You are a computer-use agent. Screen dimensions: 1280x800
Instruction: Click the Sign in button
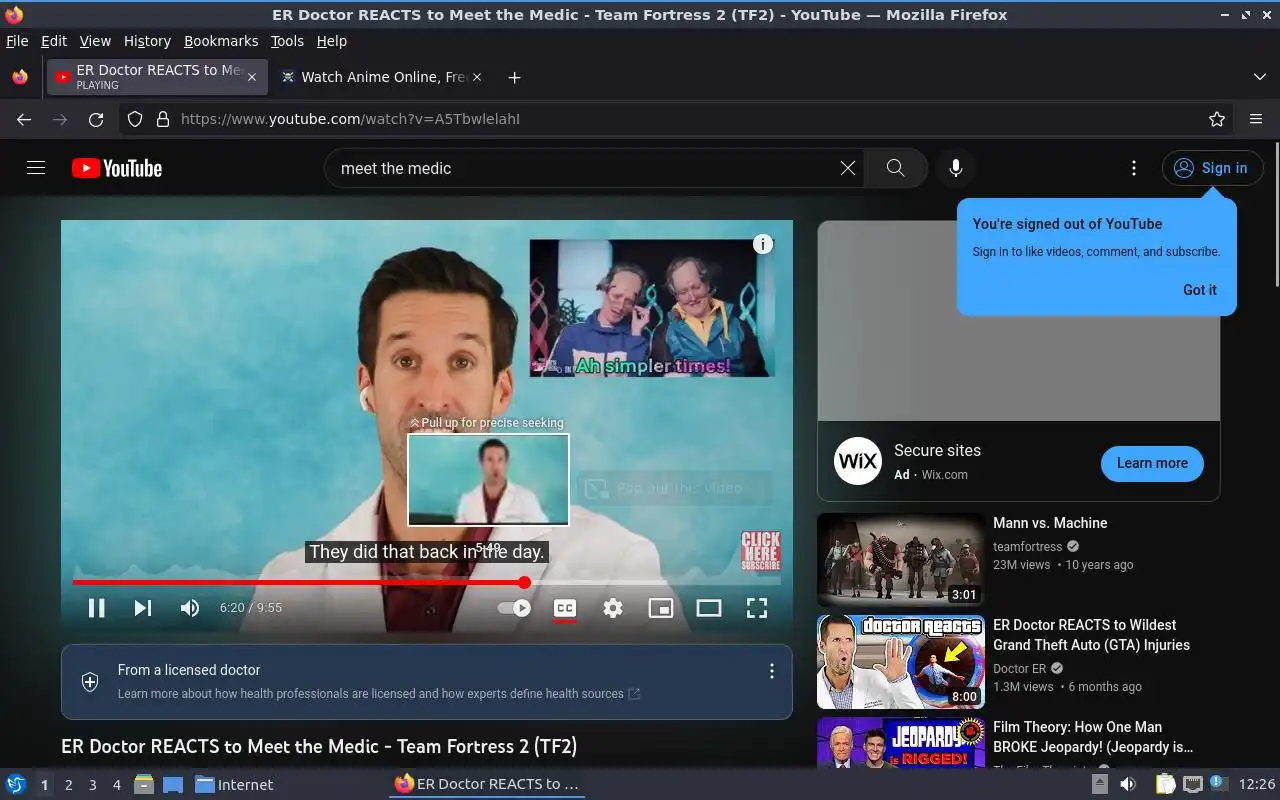(x=1212, y=168)
